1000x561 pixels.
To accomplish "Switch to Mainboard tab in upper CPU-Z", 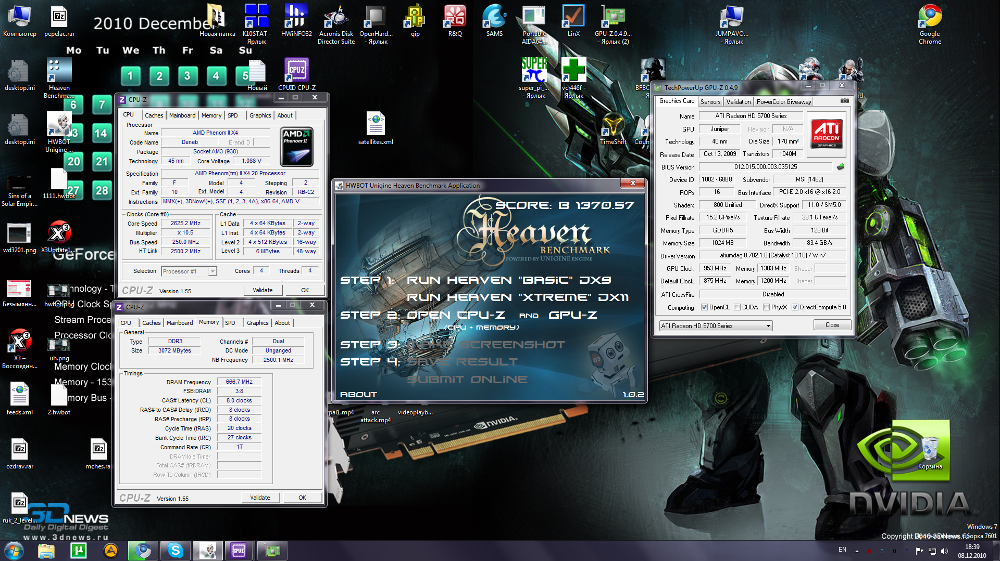I will coord(182,115).
